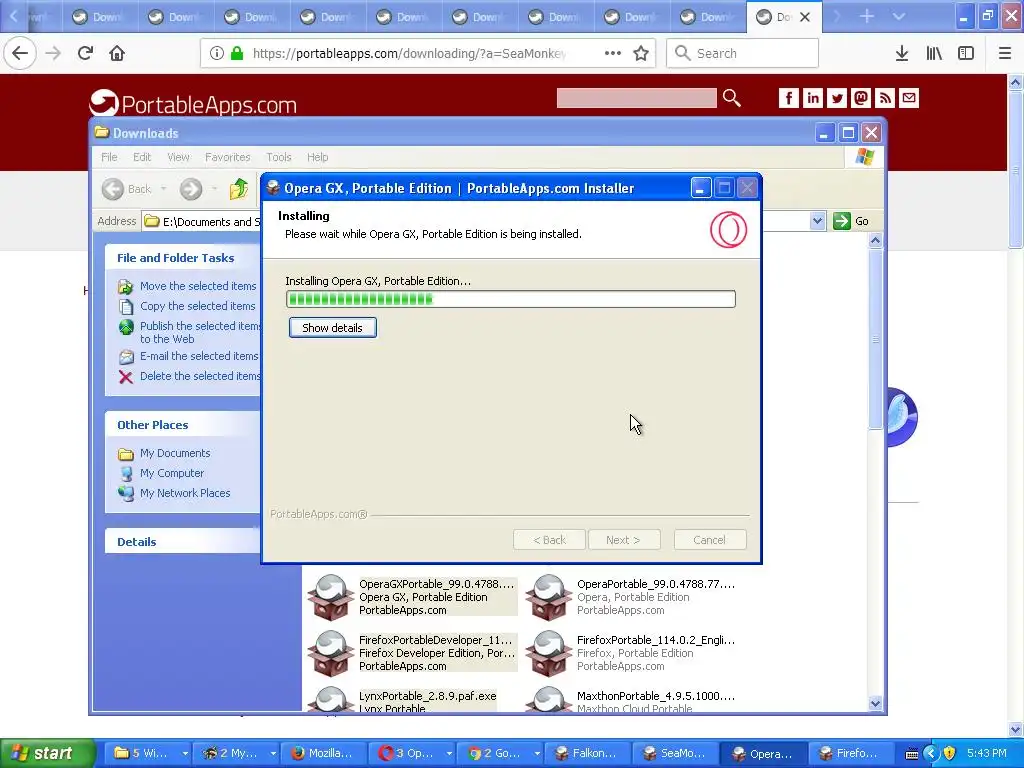Open Address dropdown in Downloads window
1024x768 pixels.
click(x=817, y=221)
